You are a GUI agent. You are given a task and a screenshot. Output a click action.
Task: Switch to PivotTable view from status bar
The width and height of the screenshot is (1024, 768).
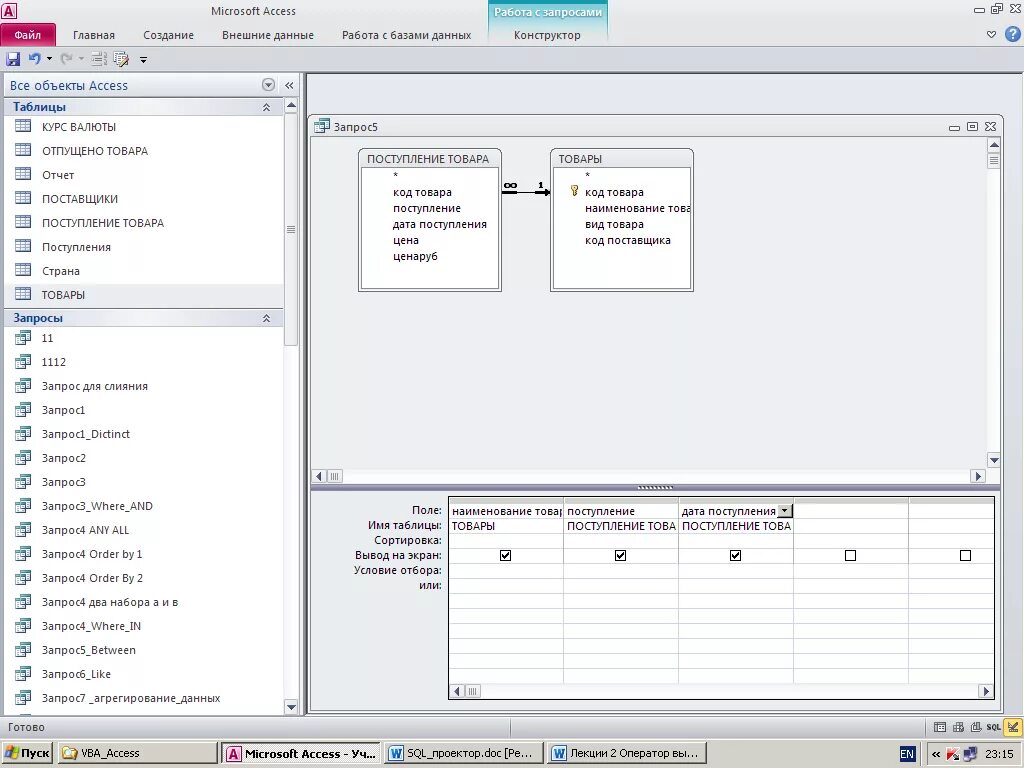coord(958,726)
